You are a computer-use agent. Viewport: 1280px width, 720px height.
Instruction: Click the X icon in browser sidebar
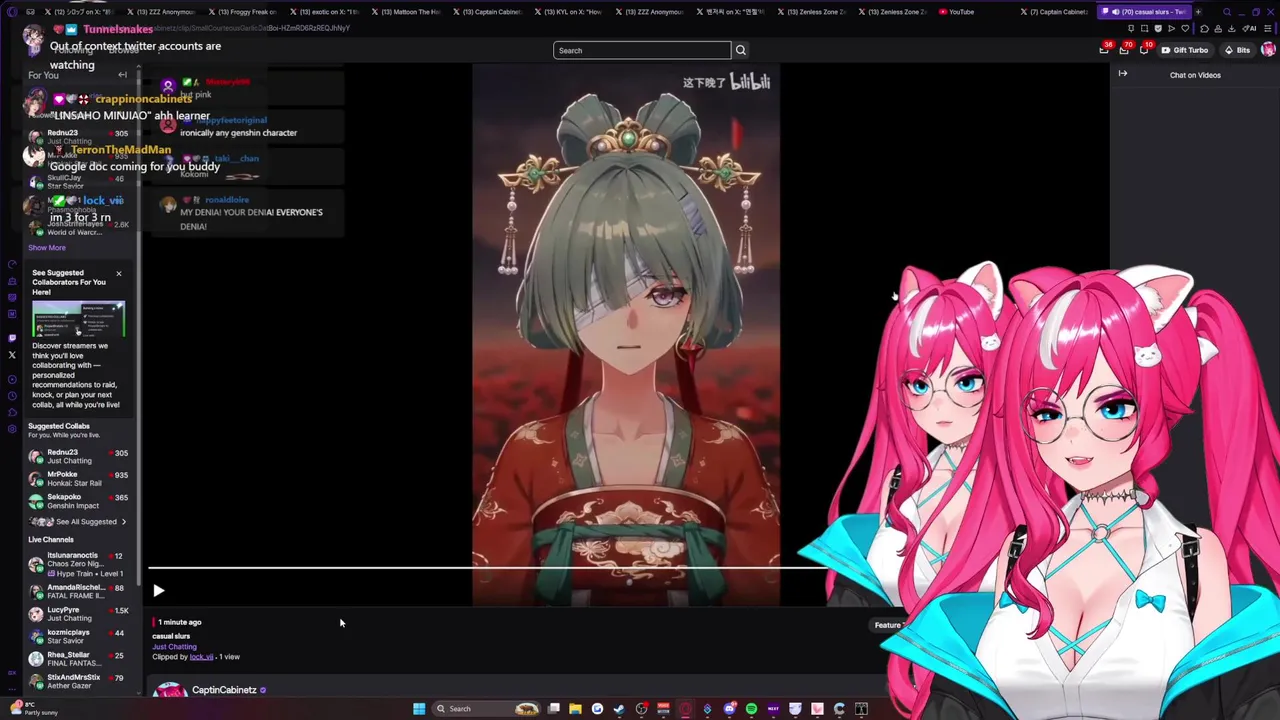12,355
